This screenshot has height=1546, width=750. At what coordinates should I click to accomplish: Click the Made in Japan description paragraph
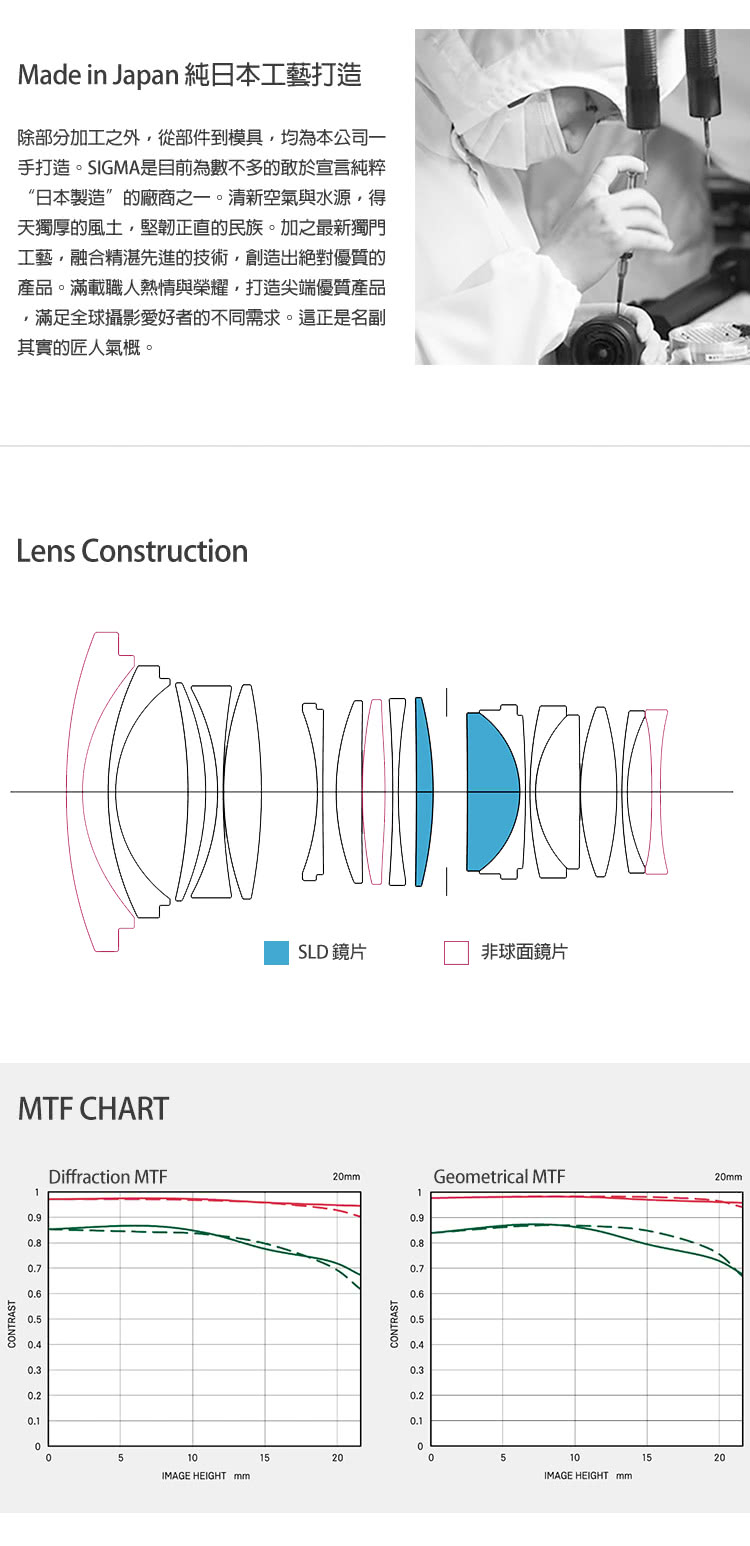(202, 242)
